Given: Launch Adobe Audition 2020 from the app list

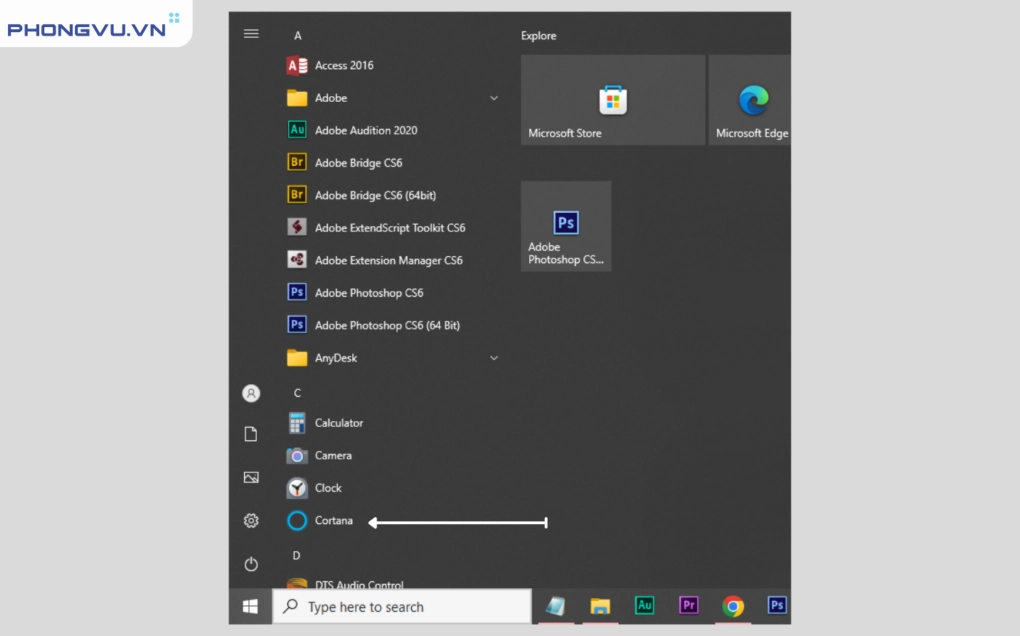Looking at the screenshot, I should click(x=365, y=131).
